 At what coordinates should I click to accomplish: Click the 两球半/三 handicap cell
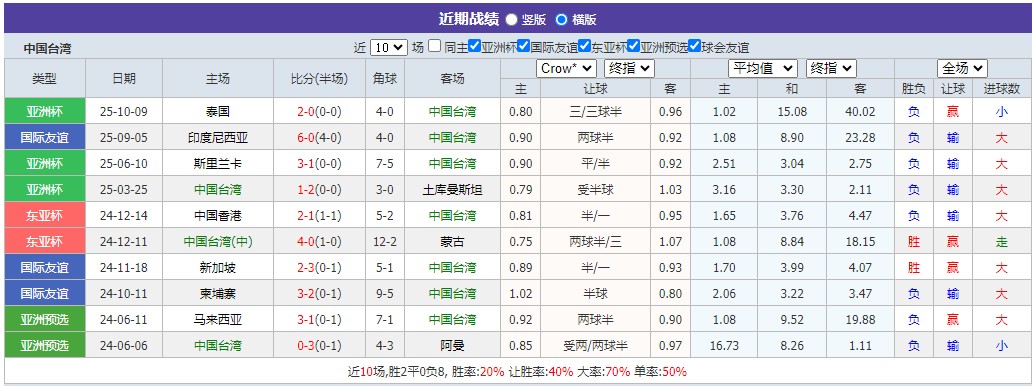point(595,242)
